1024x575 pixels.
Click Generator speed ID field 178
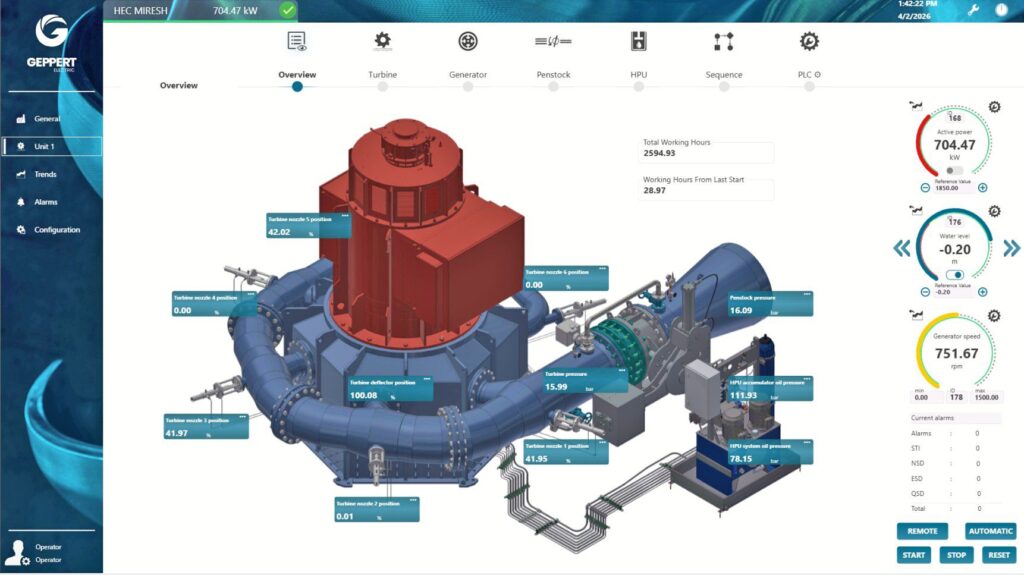[956, 397]
